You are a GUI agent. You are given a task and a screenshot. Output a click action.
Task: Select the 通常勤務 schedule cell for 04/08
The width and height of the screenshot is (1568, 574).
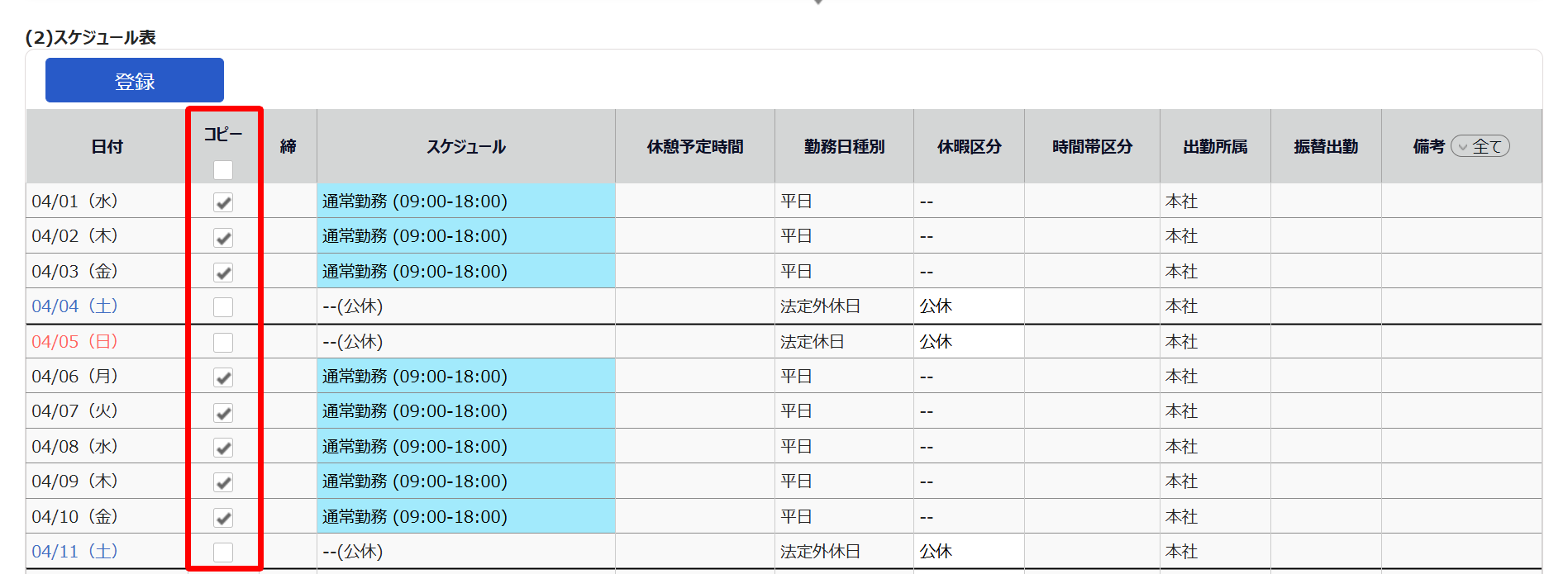466,446
